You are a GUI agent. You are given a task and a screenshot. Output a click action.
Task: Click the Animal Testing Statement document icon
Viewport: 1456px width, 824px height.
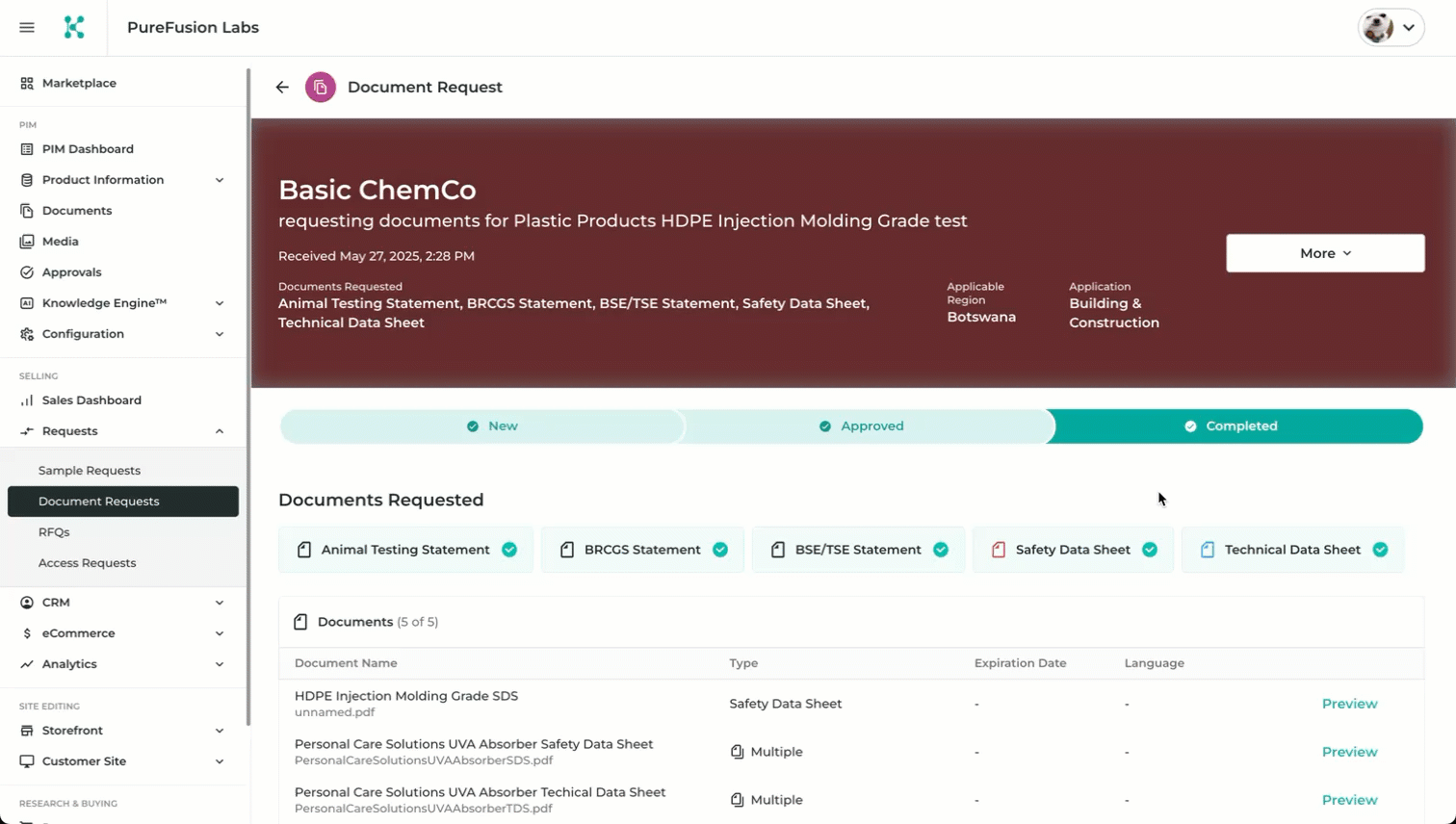304,550
